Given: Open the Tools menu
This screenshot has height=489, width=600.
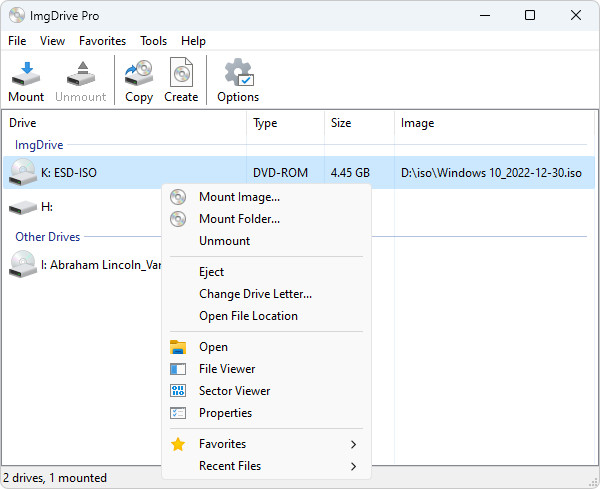Looking at the screenshot, I should coord(153,41).
